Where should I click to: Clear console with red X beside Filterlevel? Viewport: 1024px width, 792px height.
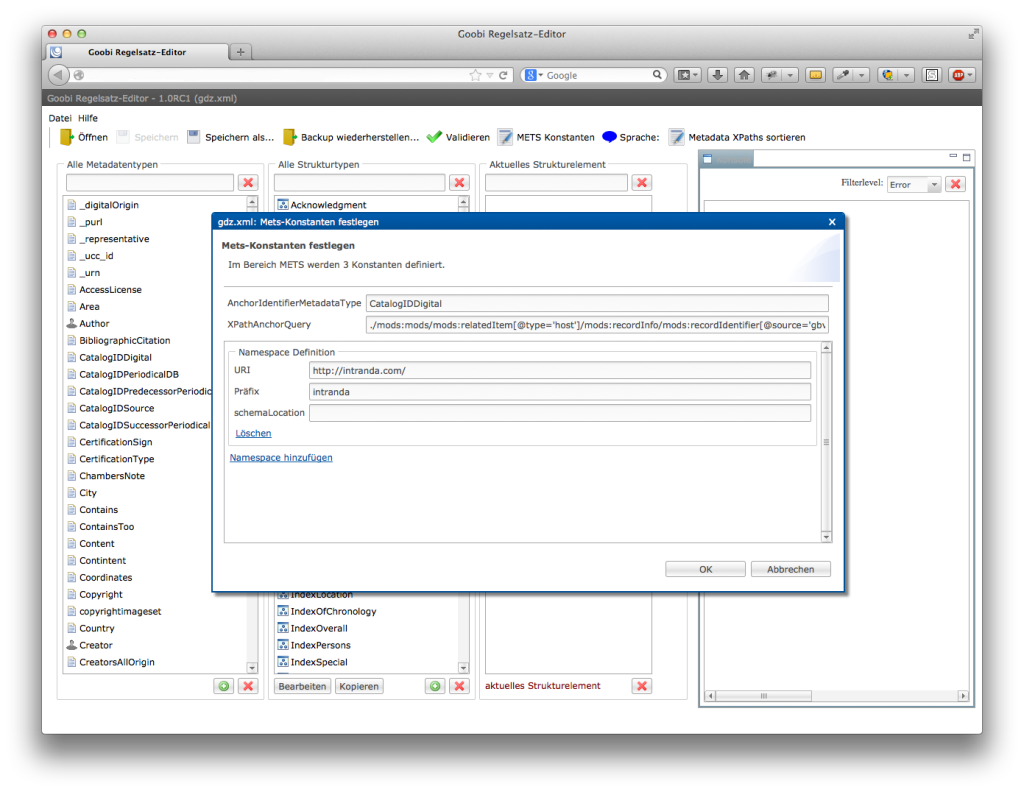[x=955, y=184]
